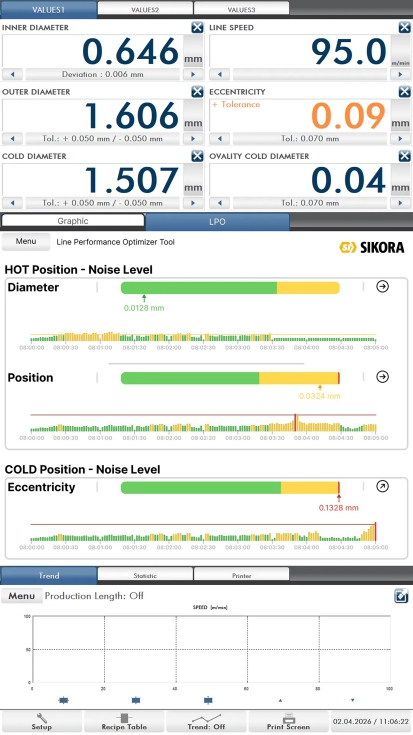Click left arrow under Line Speed
The width and height of the screenshot is (413, 735).
(219, 74)
